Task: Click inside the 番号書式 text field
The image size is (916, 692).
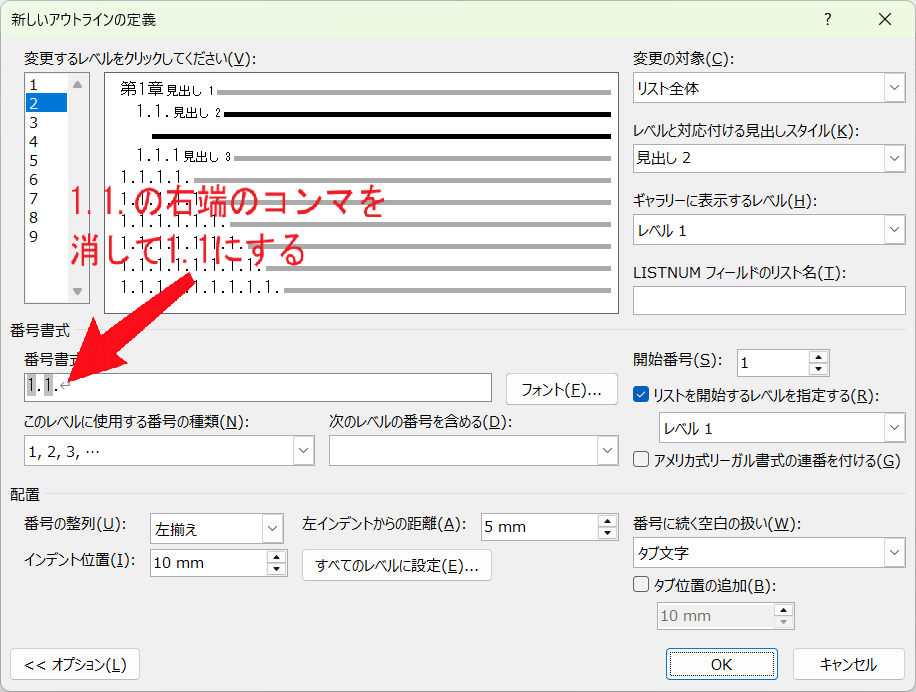Action: (258, 388)
